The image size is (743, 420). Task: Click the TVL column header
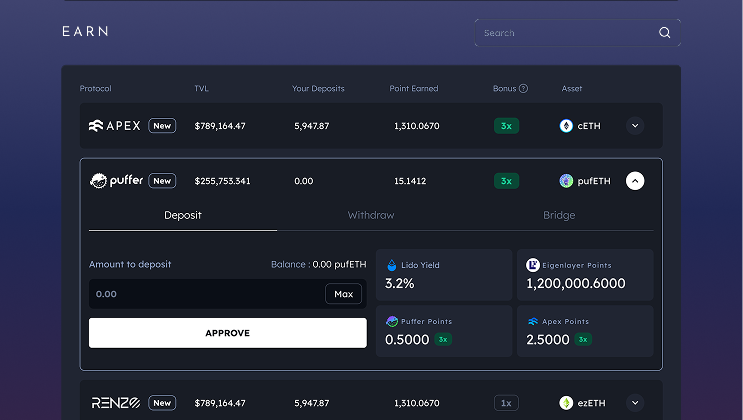[201, 89]
